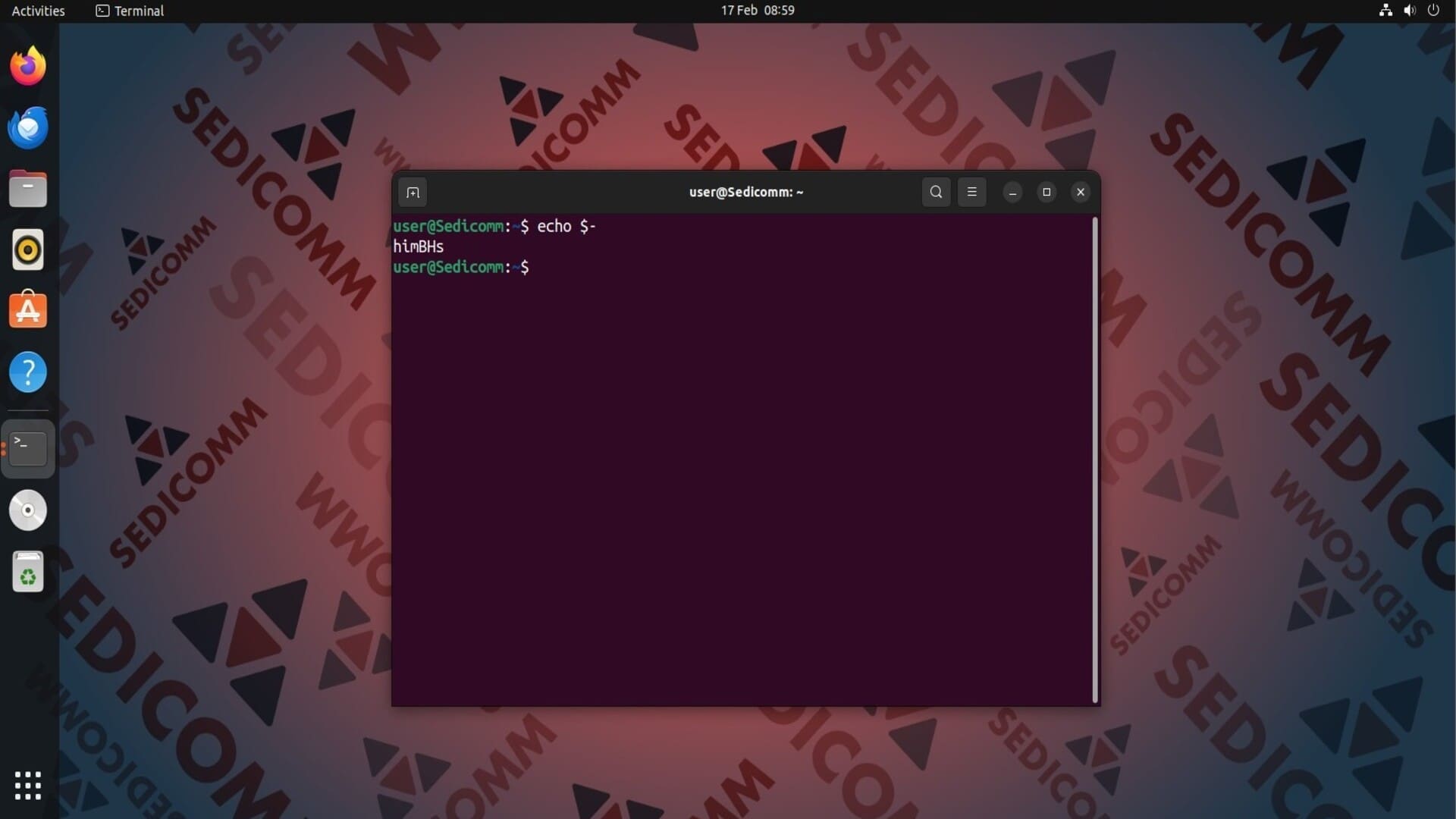The image size is (1456, 819).
Task: Open the Help application
Action: click(28, 372)
